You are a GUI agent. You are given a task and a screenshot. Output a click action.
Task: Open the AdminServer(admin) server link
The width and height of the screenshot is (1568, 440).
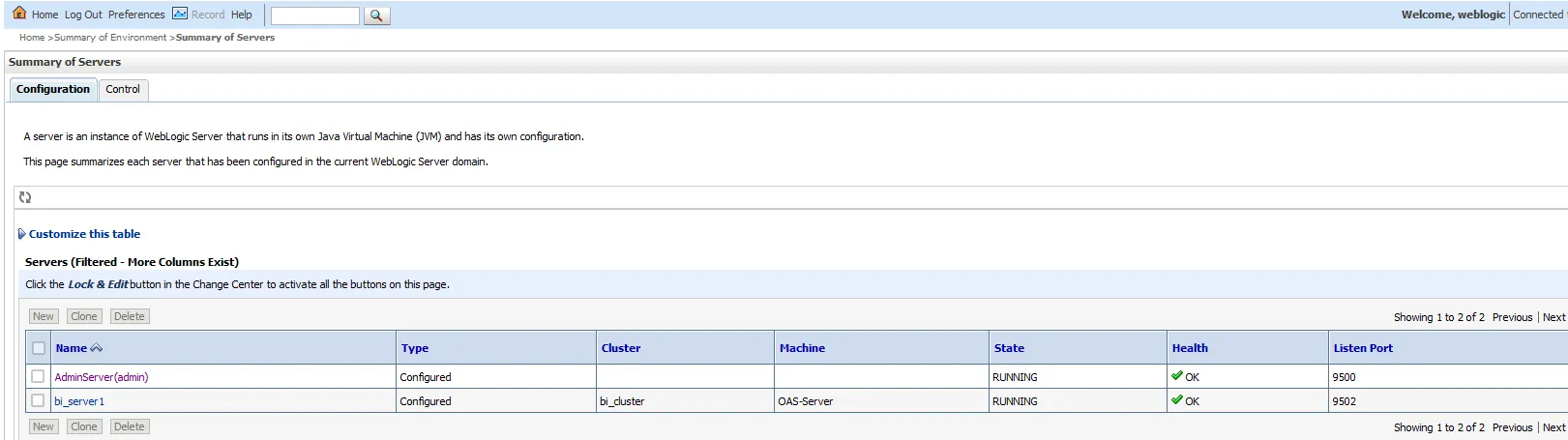pyautogui.click(x=102, y=377)
